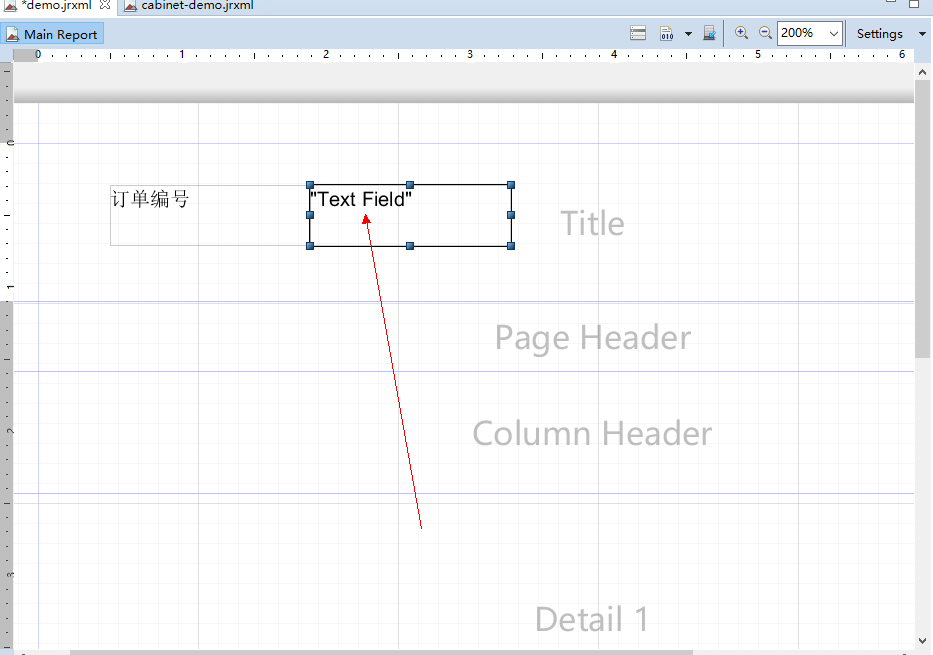Screen dimensions: 933x655
Task: Click the bottom-right handle of the Text Field
Action: 511,246
